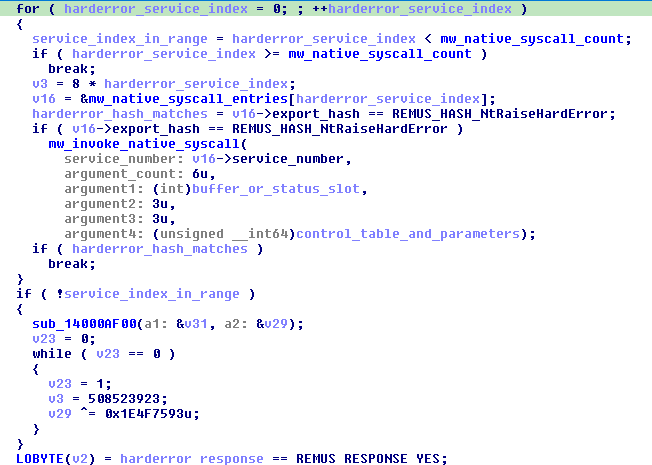Click the 'for' keyword in the loop header
This screenshot has width=652, height=465.
tap(28, 8)
